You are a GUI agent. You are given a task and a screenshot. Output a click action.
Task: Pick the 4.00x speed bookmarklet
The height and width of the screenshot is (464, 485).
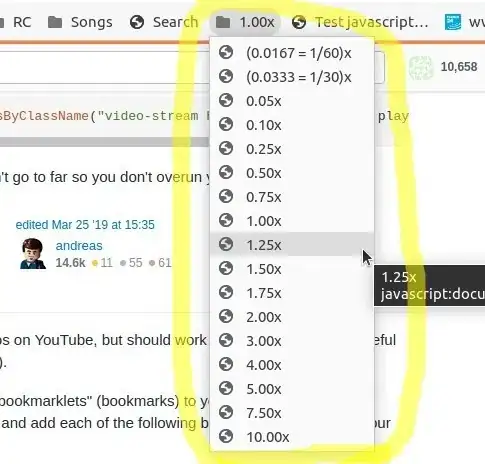pyautogui.click(x=292, y=365)
